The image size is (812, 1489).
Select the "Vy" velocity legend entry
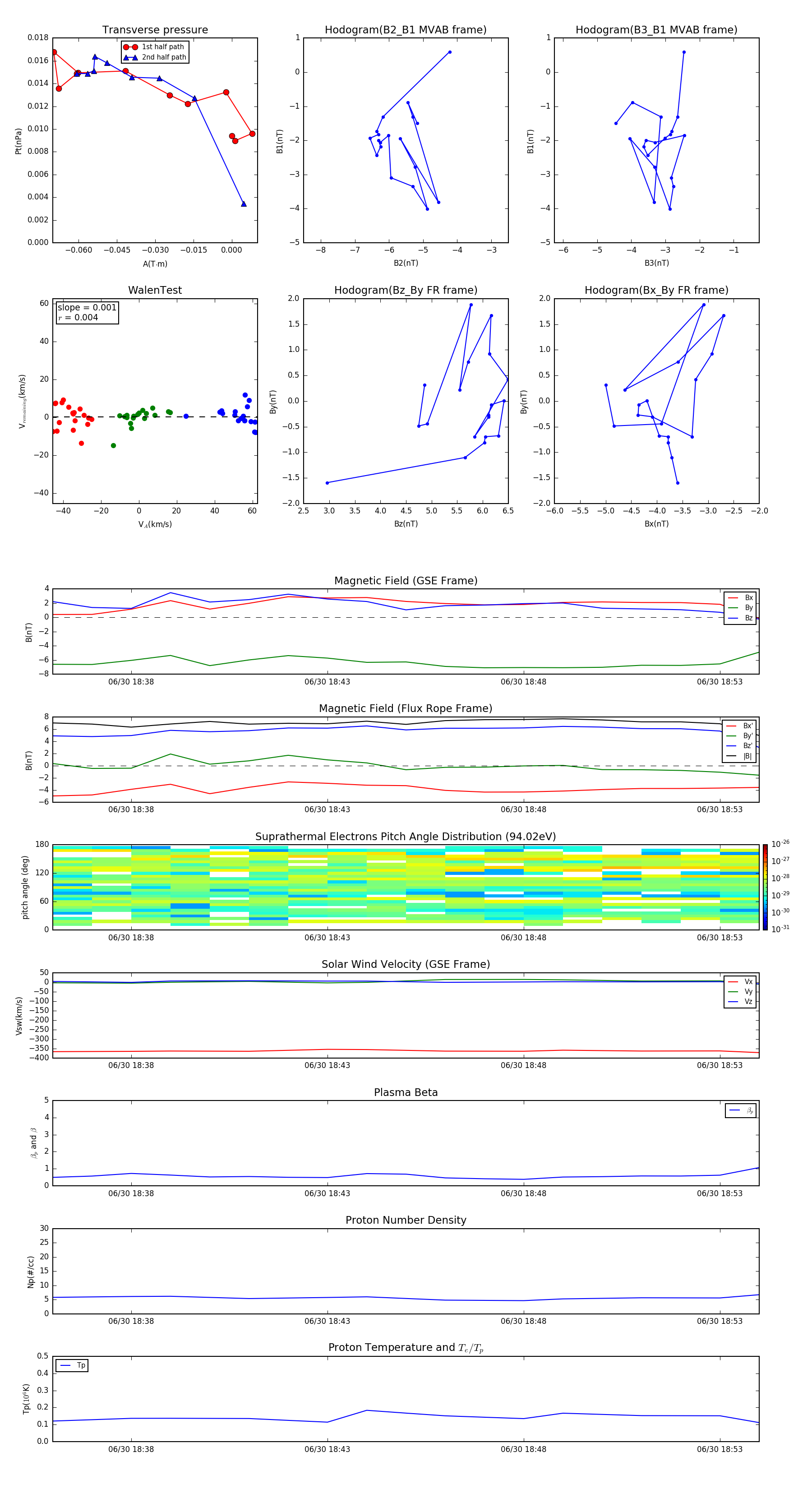click(740, 991)
